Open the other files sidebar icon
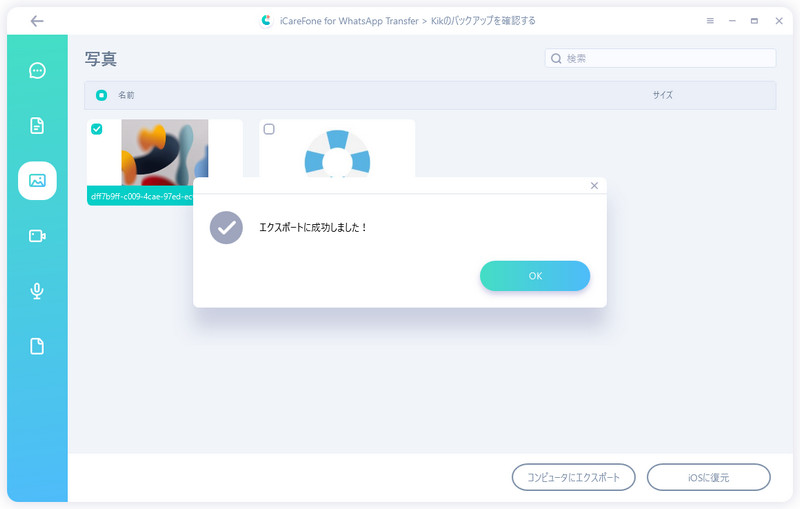800x509 pixels. click(37, 346)
